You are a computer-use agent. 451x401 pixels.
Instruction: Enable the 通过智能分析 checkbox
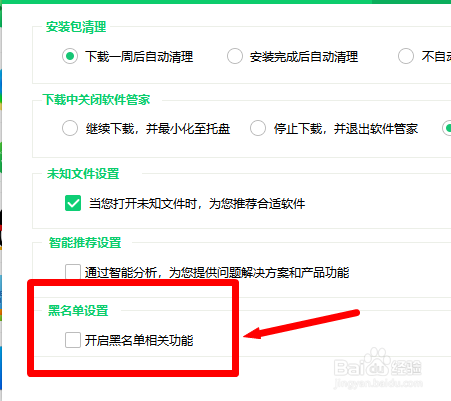coord(73,272)
